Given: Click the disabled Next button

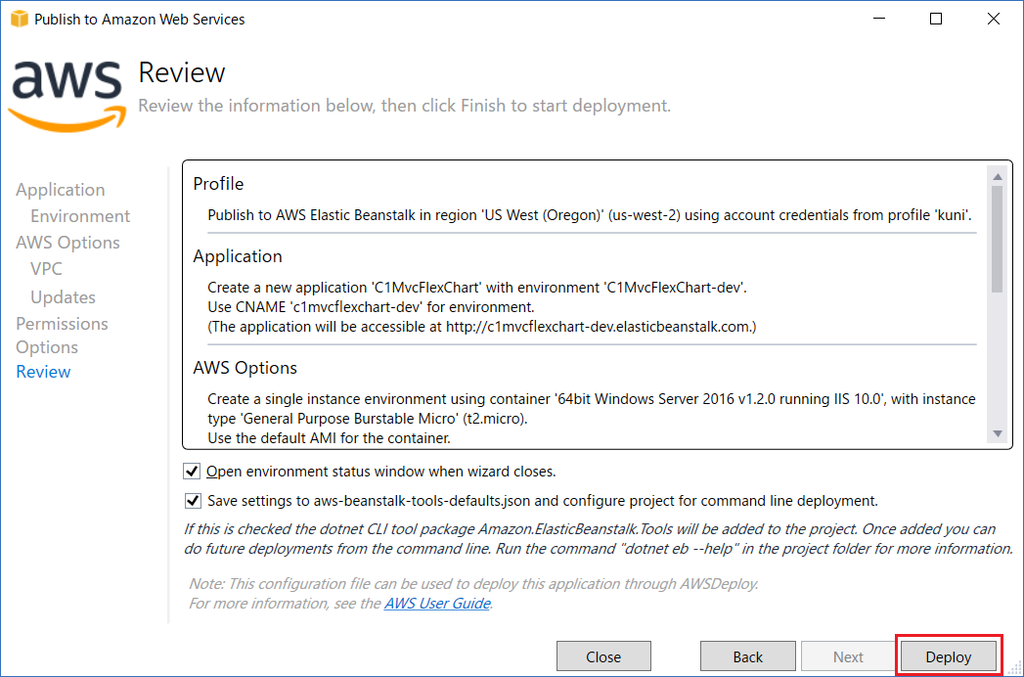Looking at the screenshot, I should (x=848, y=656).
